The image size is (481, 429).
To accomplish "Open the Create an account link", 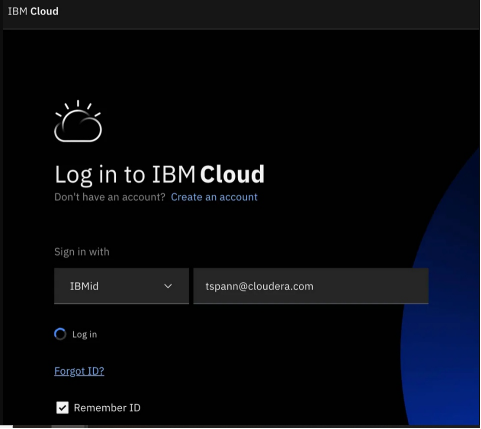I will pyautogui.click(x=214, y=197).
